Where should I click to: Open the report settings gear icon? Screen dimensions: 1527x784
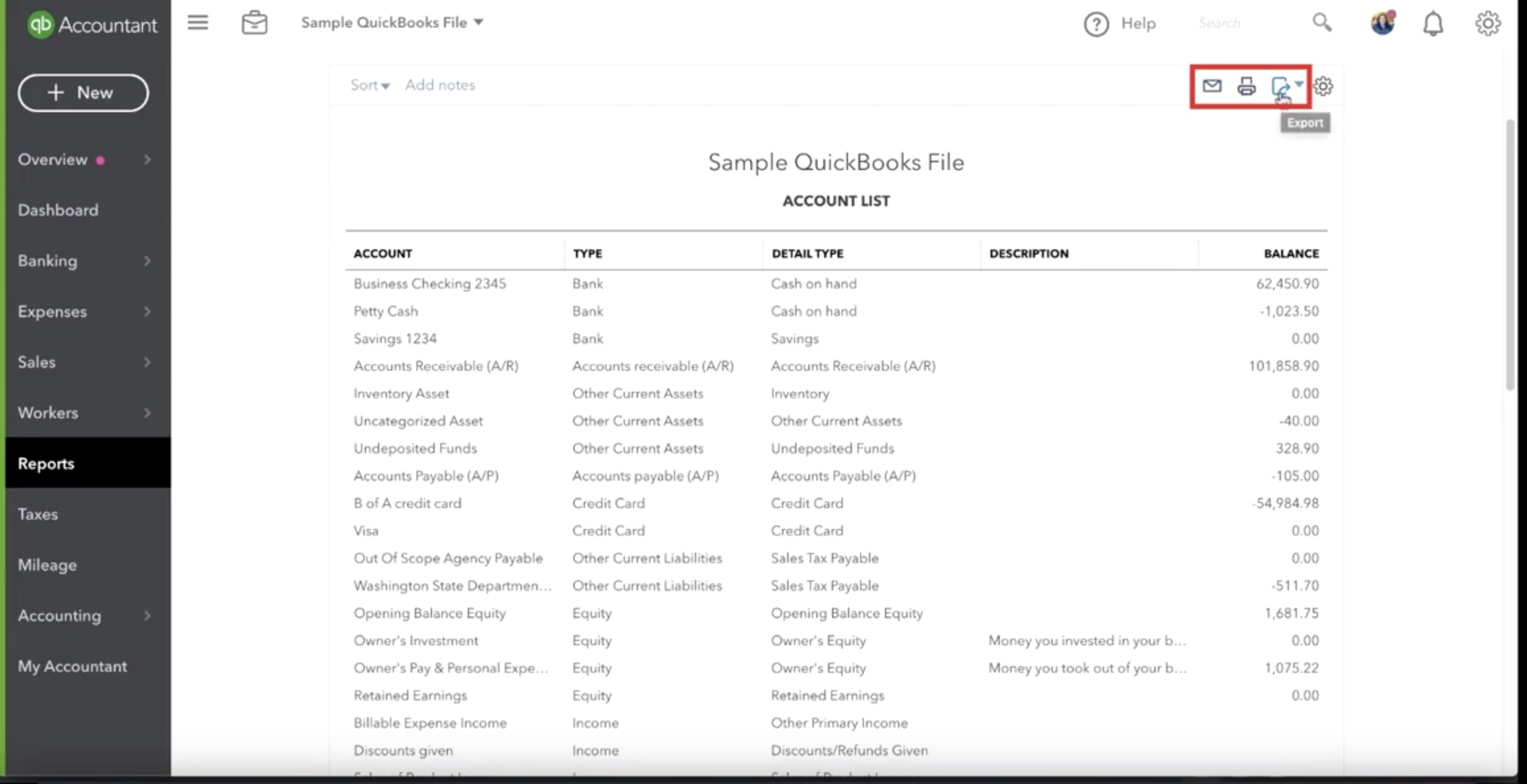coord(1323,86)
